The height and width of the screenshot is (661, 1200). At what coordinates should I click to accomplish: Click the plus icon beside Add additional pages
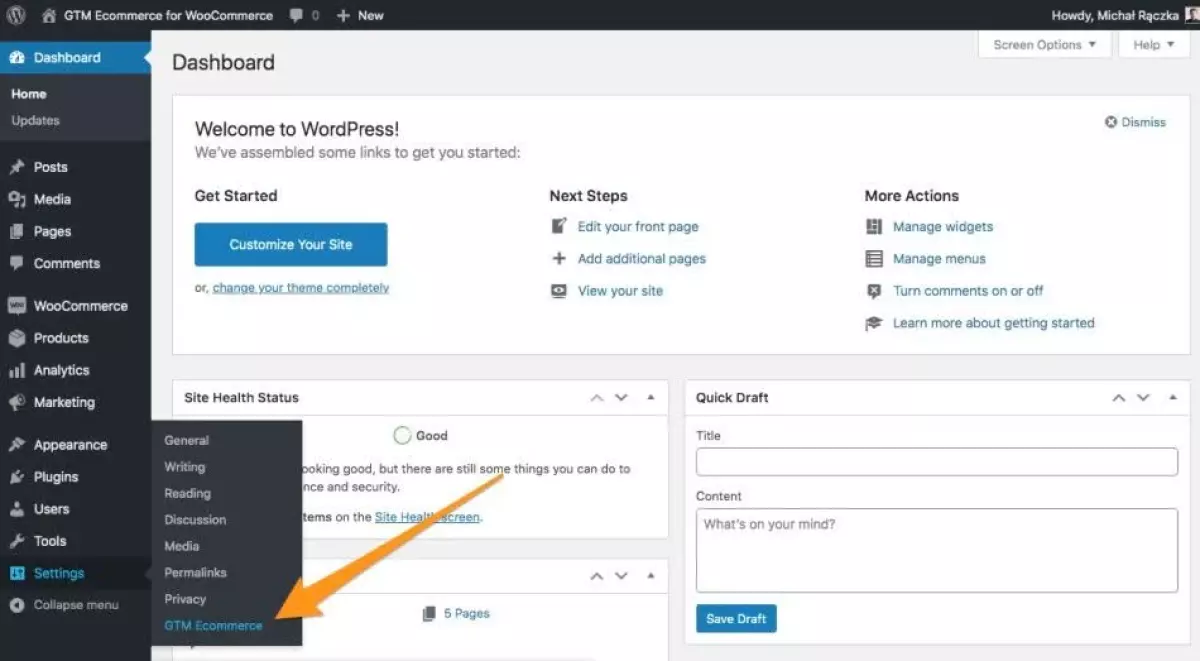click(x=560, y=258)
